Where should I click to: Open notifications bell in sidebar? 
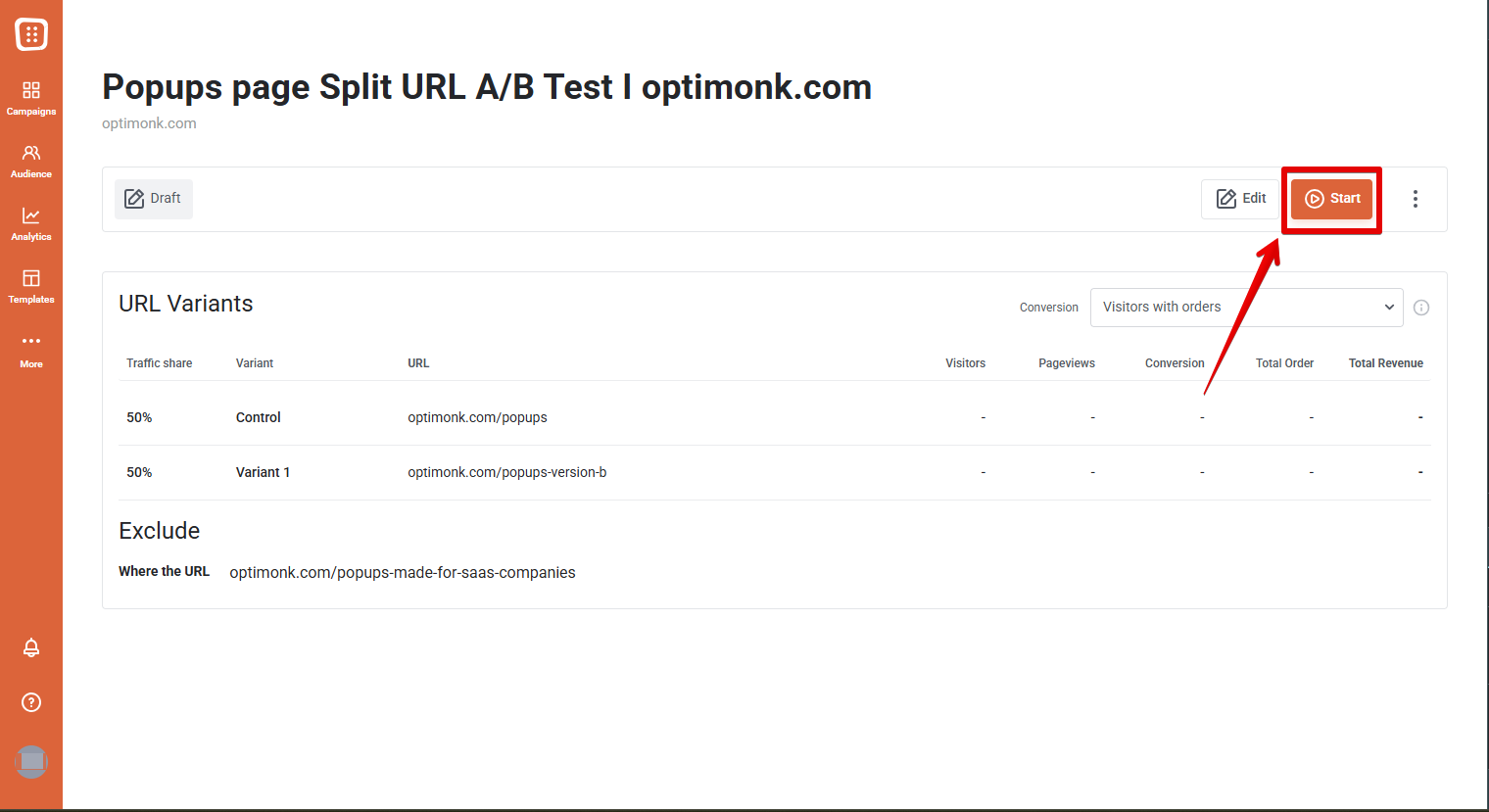(31, 647)
